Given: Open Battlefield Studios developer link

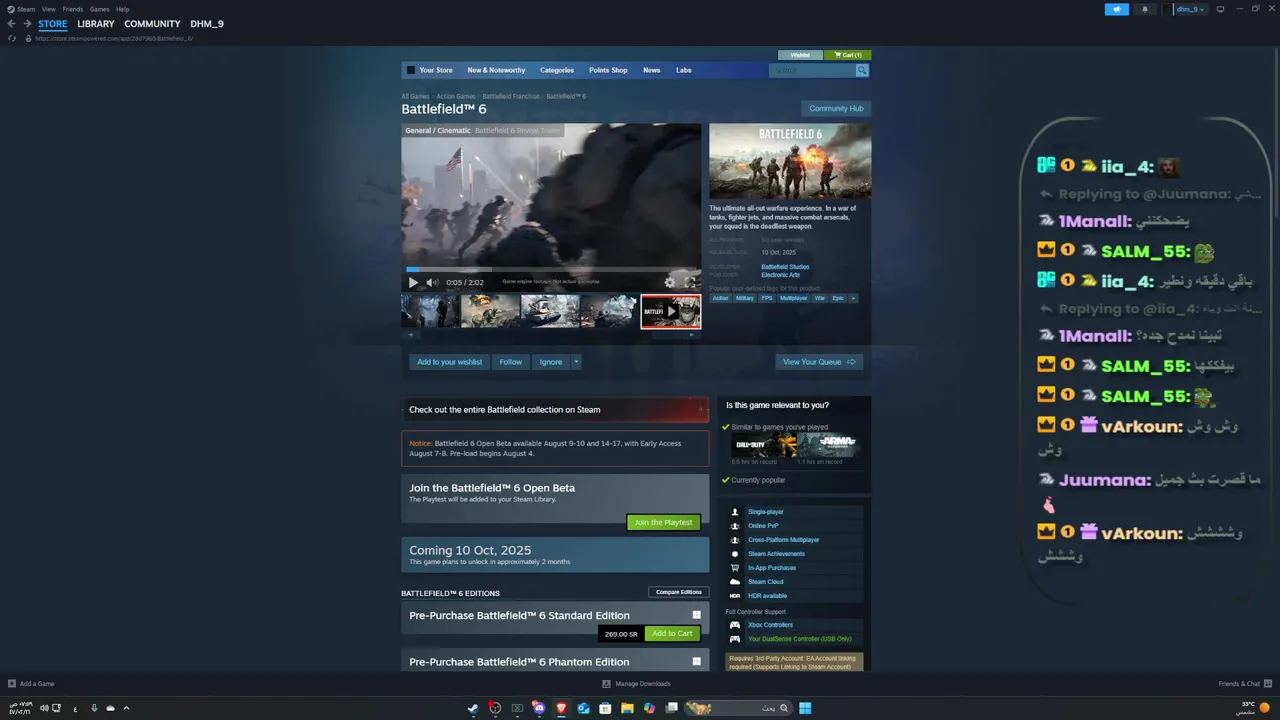Looking at the screenshot, I should click(x=785, y=267).
